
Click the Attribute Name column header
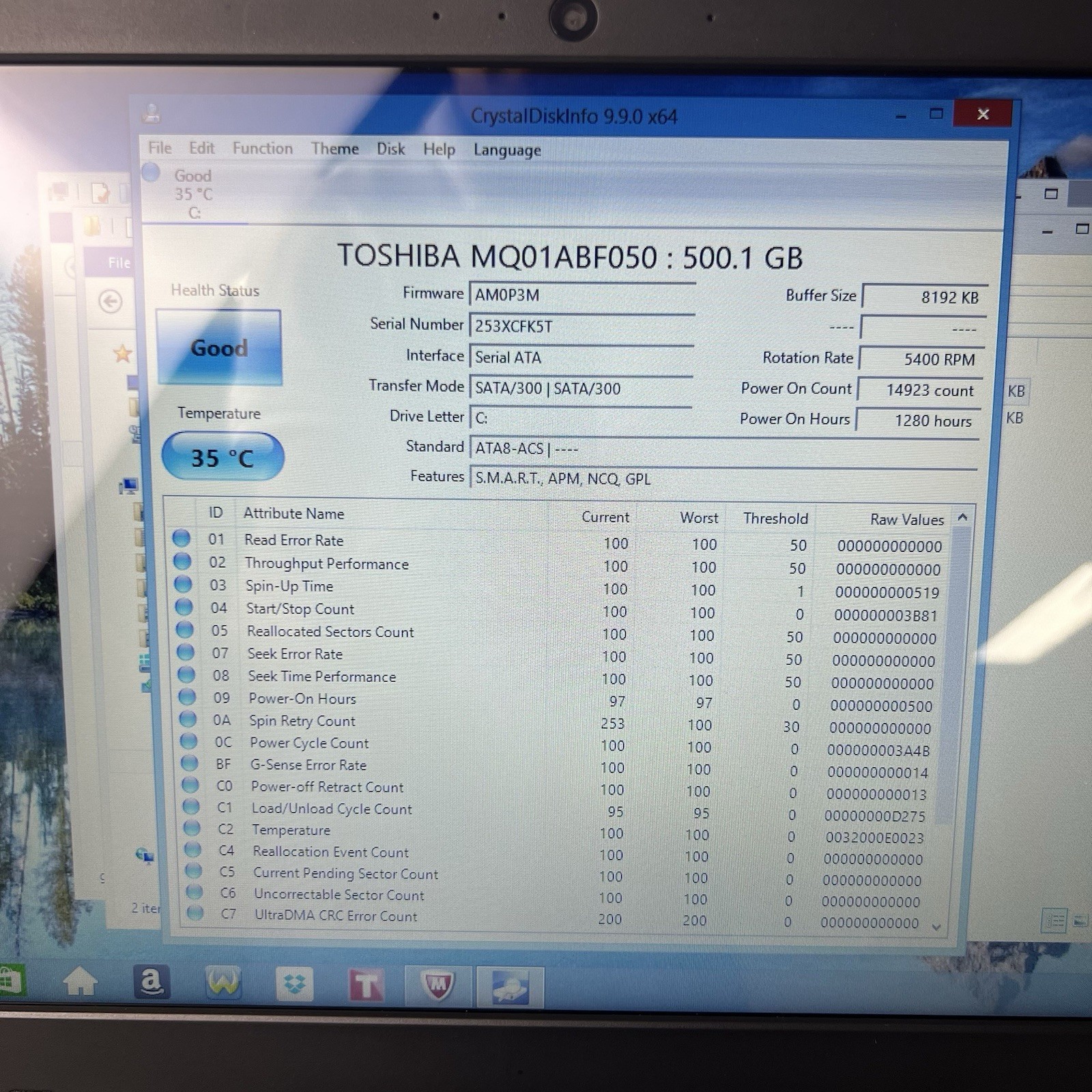point(294,514)
